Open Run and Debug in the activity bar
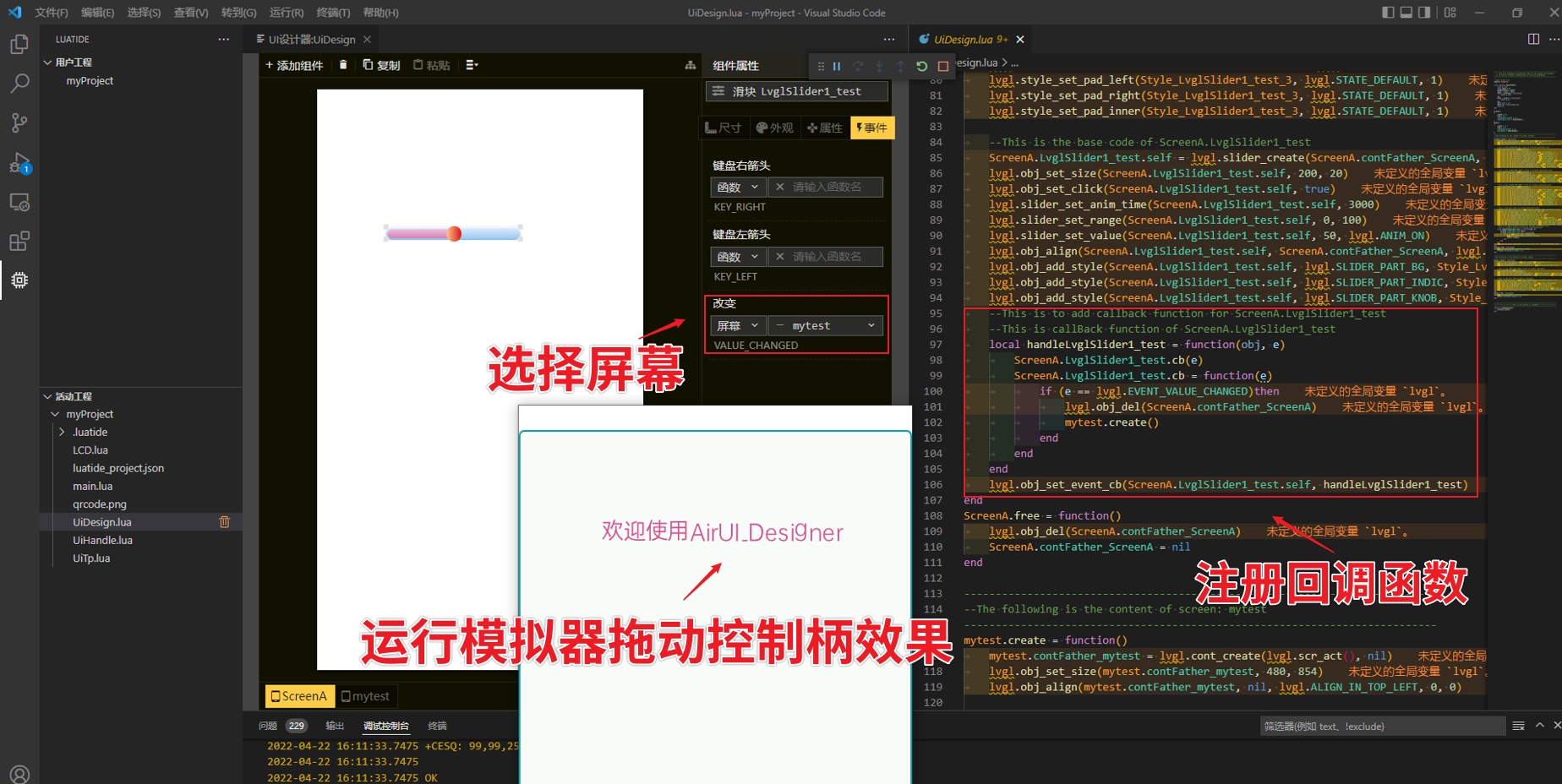The image size is (1562, 784). pyautogui.click(x=19, y=163)
